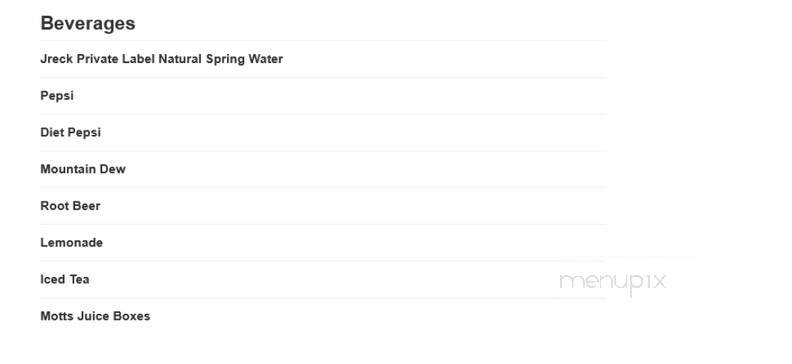
Task: Click the Root Beer entry
Action: 71,206
